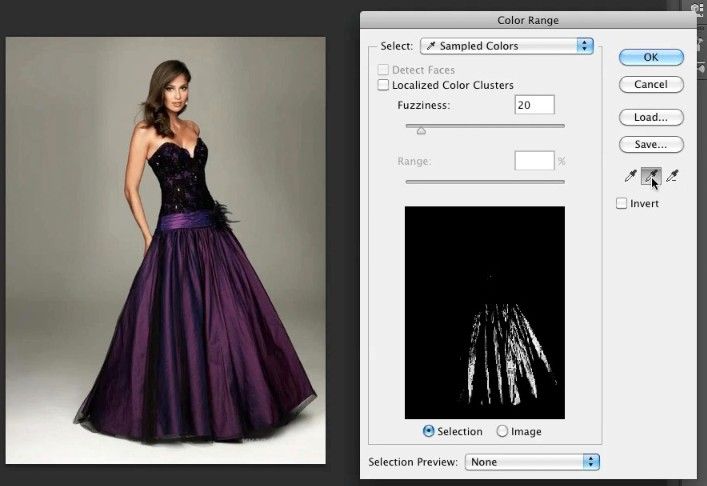Select the Subtract from Sample eyedropper
The image size is (707, 486).
click(672, 177)
